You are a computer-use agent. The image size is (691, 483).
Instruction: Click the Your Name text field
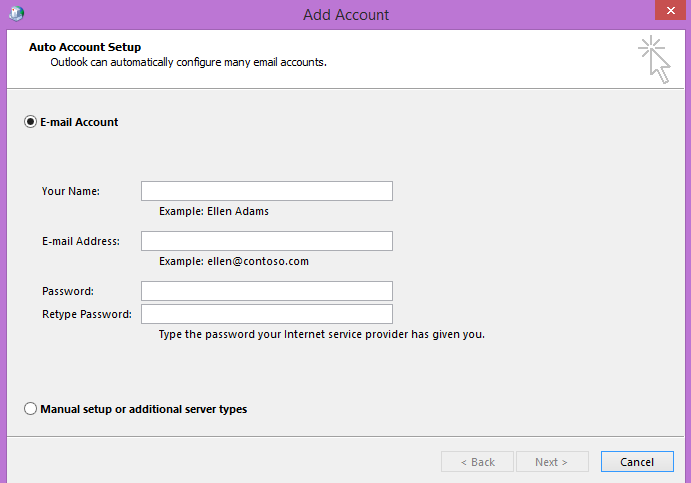pyautogui.click(x=267, y=191)
